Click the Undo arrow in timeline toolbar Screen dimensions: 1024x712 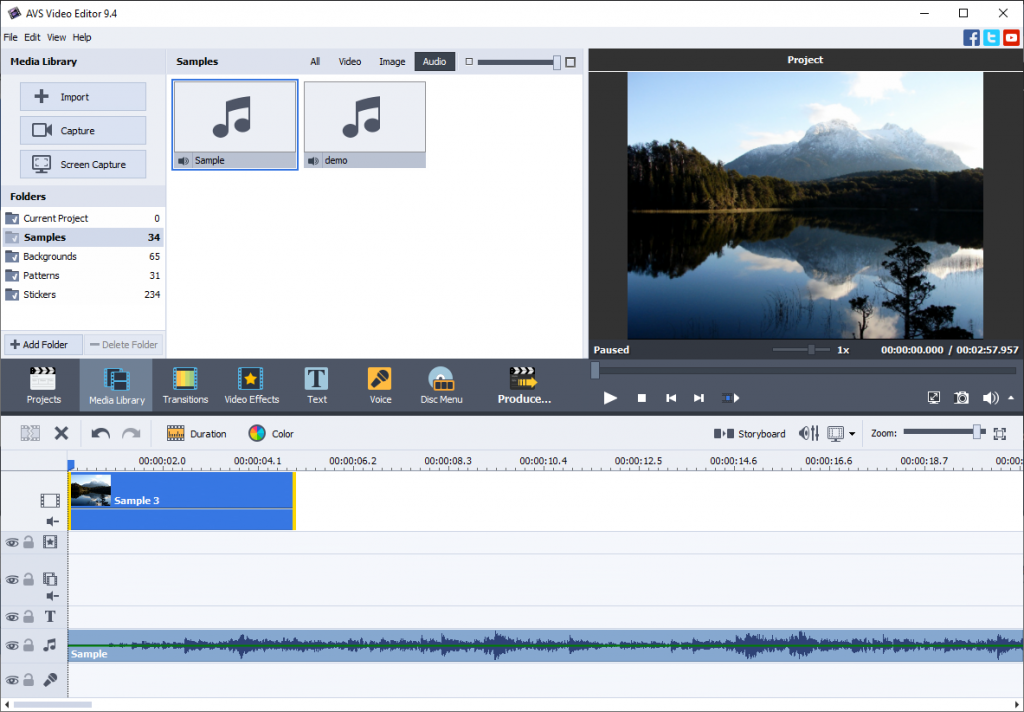tap(100, 433)
